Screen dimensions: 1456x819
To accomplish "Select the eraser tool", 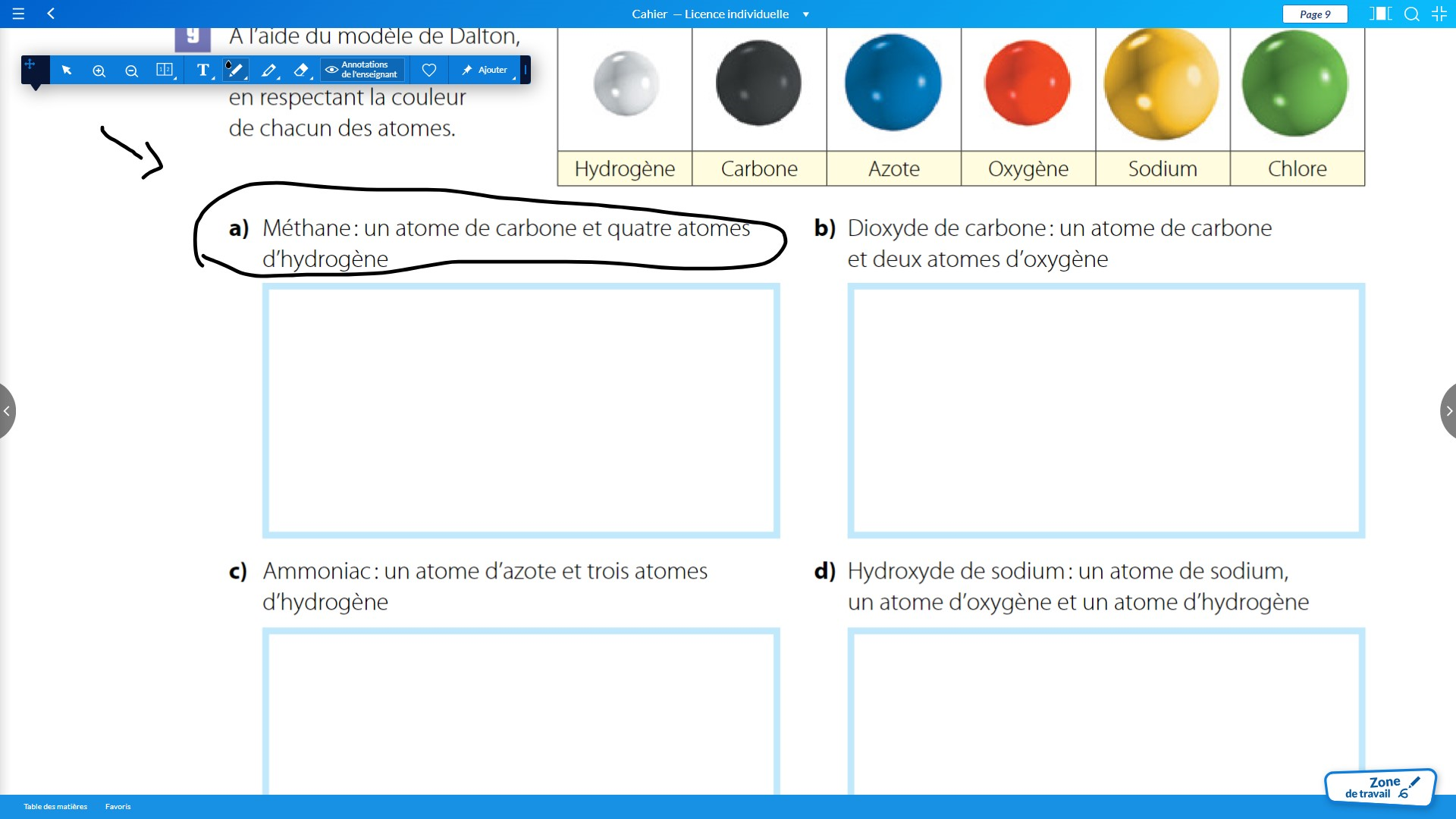I will tap(301, 71).
